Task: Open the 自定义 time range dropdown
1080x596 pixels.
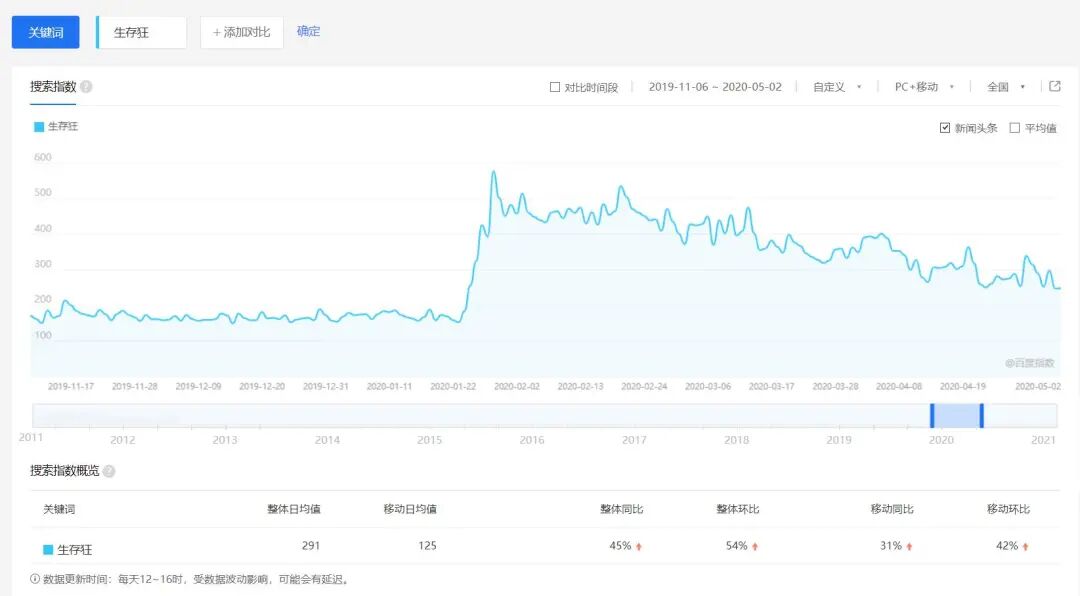Action: tap(837, 87)
